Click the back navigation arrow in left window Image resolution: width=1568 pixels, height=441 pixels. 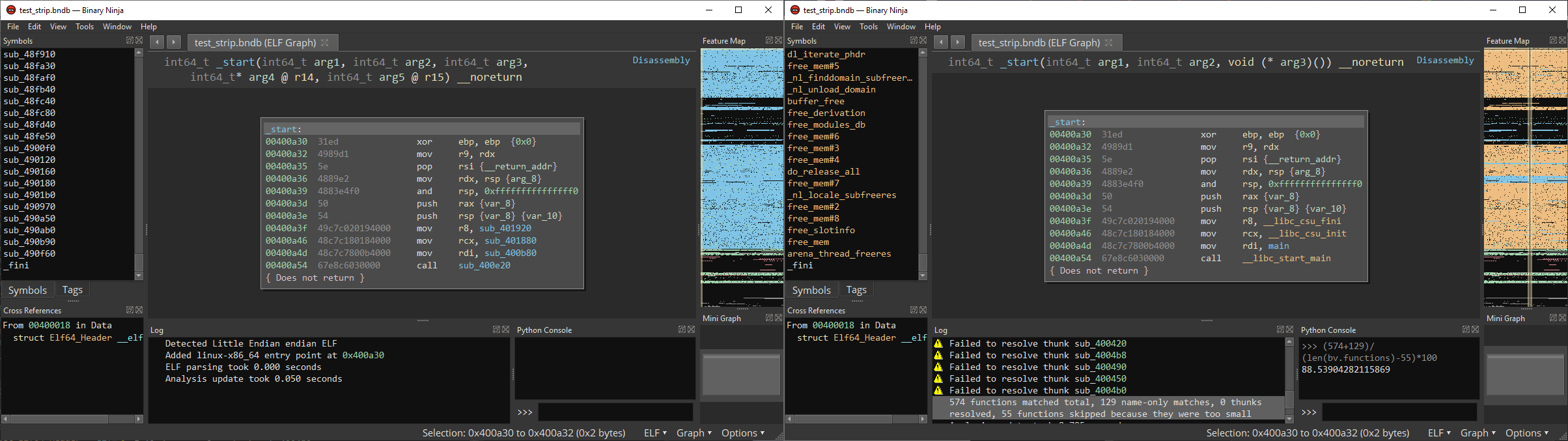coord(156,42)
